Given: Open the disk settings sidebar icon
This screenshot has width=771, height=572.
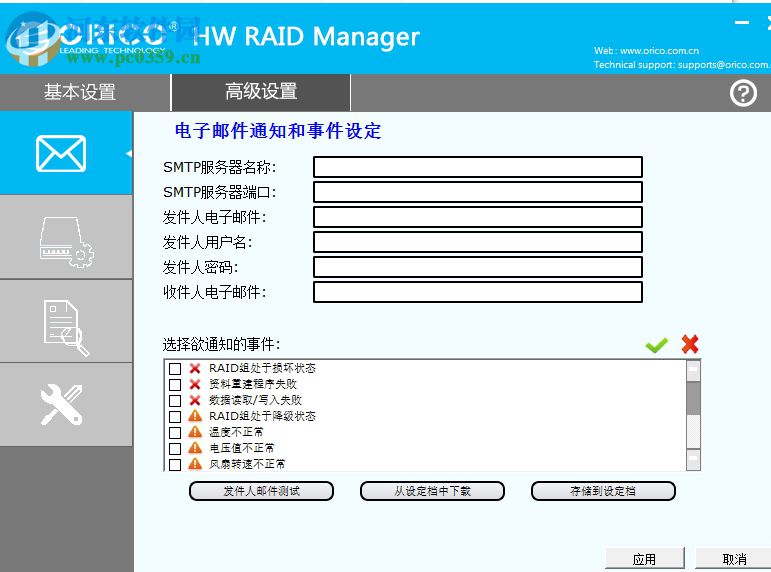Looking at the screenshot, I should pos(66,238).
